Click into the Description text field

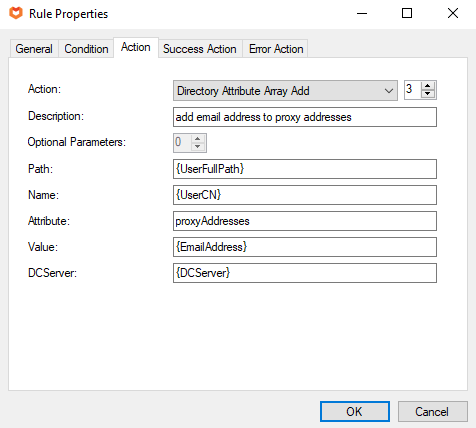pyautogui.click(x=305, y=117)
